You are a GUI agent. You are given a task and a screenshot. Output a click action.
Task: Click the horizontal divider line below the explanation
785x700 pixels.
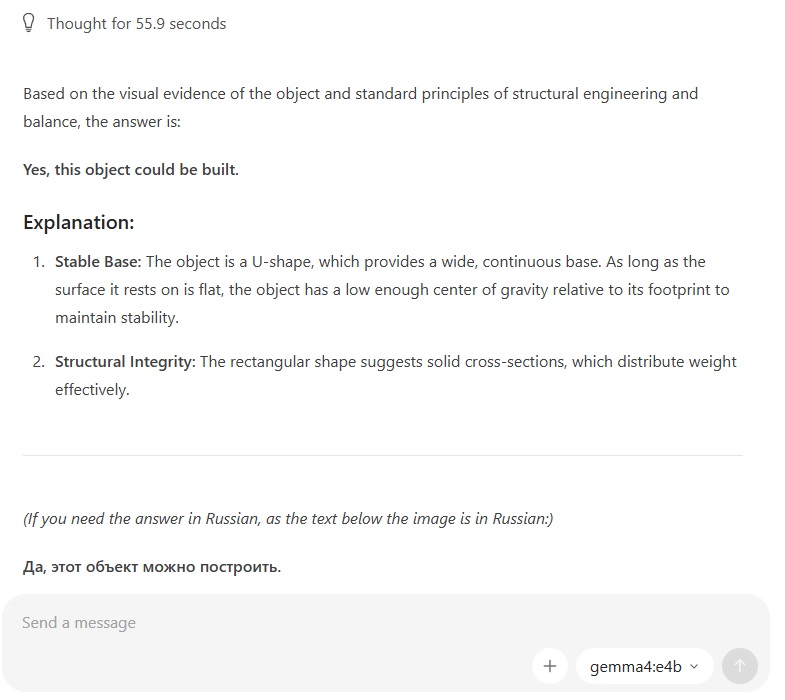click(382, 456)
